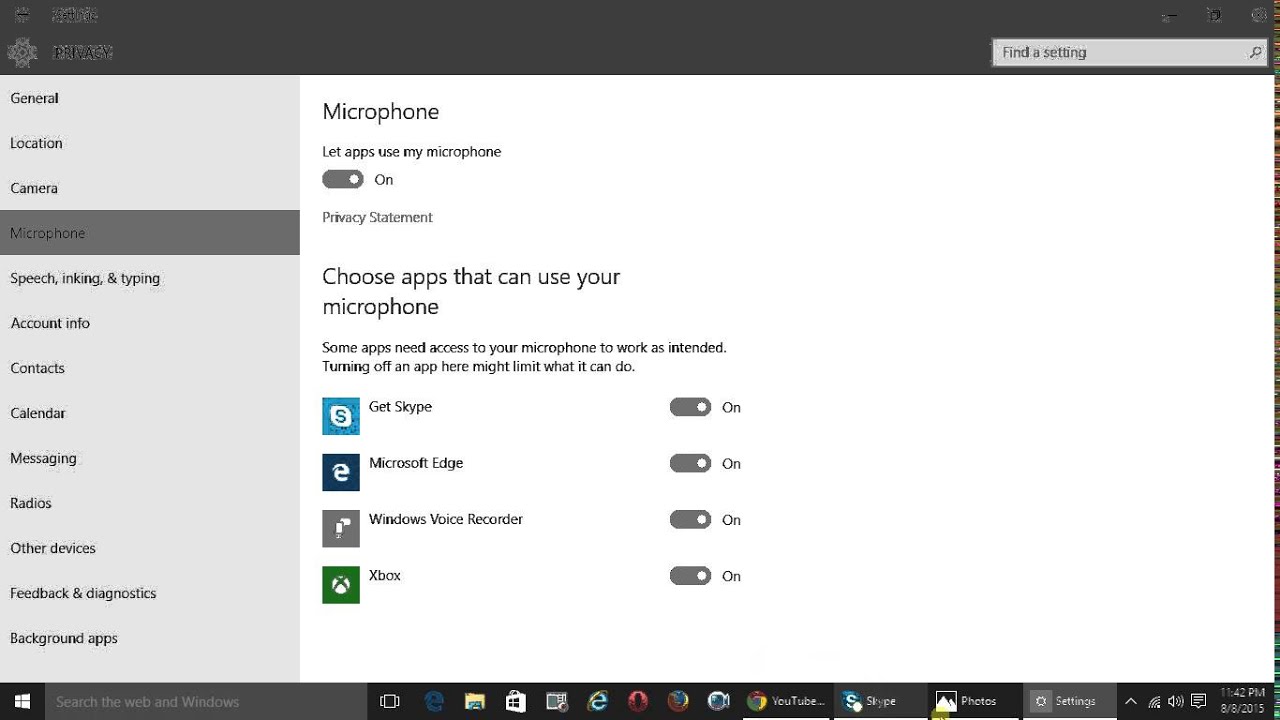Open the Radios privacy section
Viewport: 1280px width, 720px height.
tap(150, 503)
